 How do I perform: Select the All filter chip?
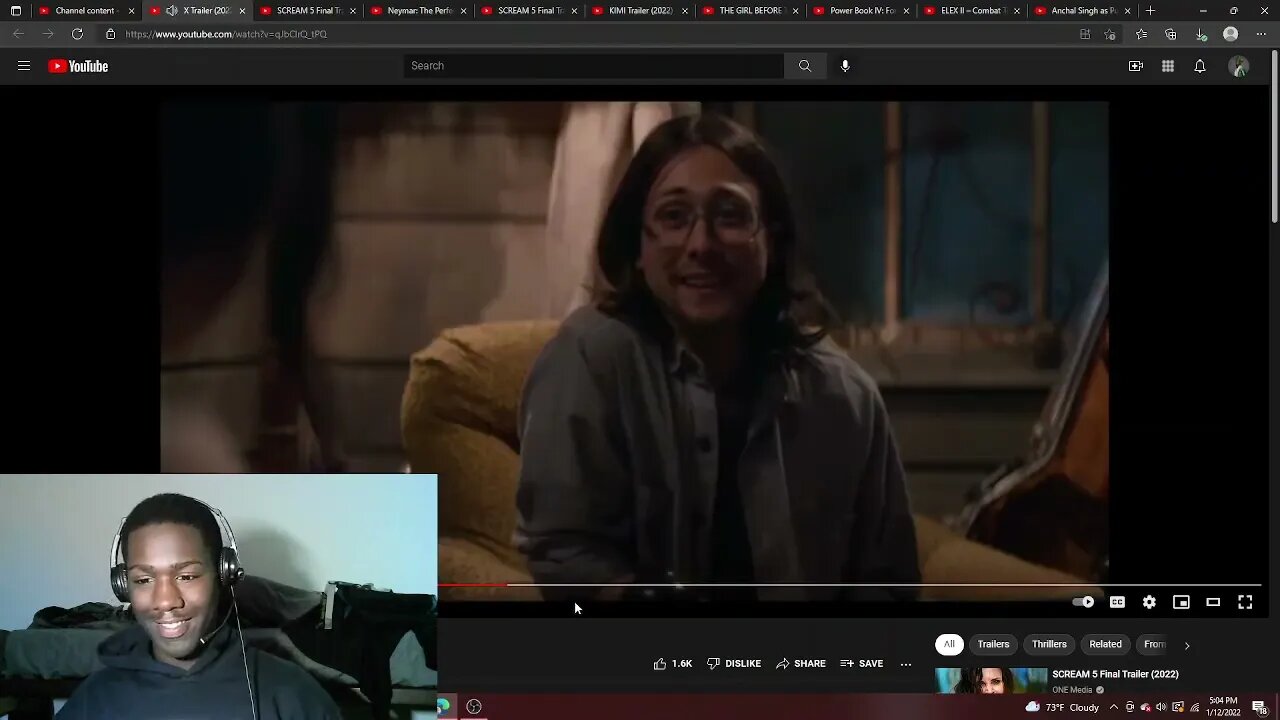click(949, 644)
